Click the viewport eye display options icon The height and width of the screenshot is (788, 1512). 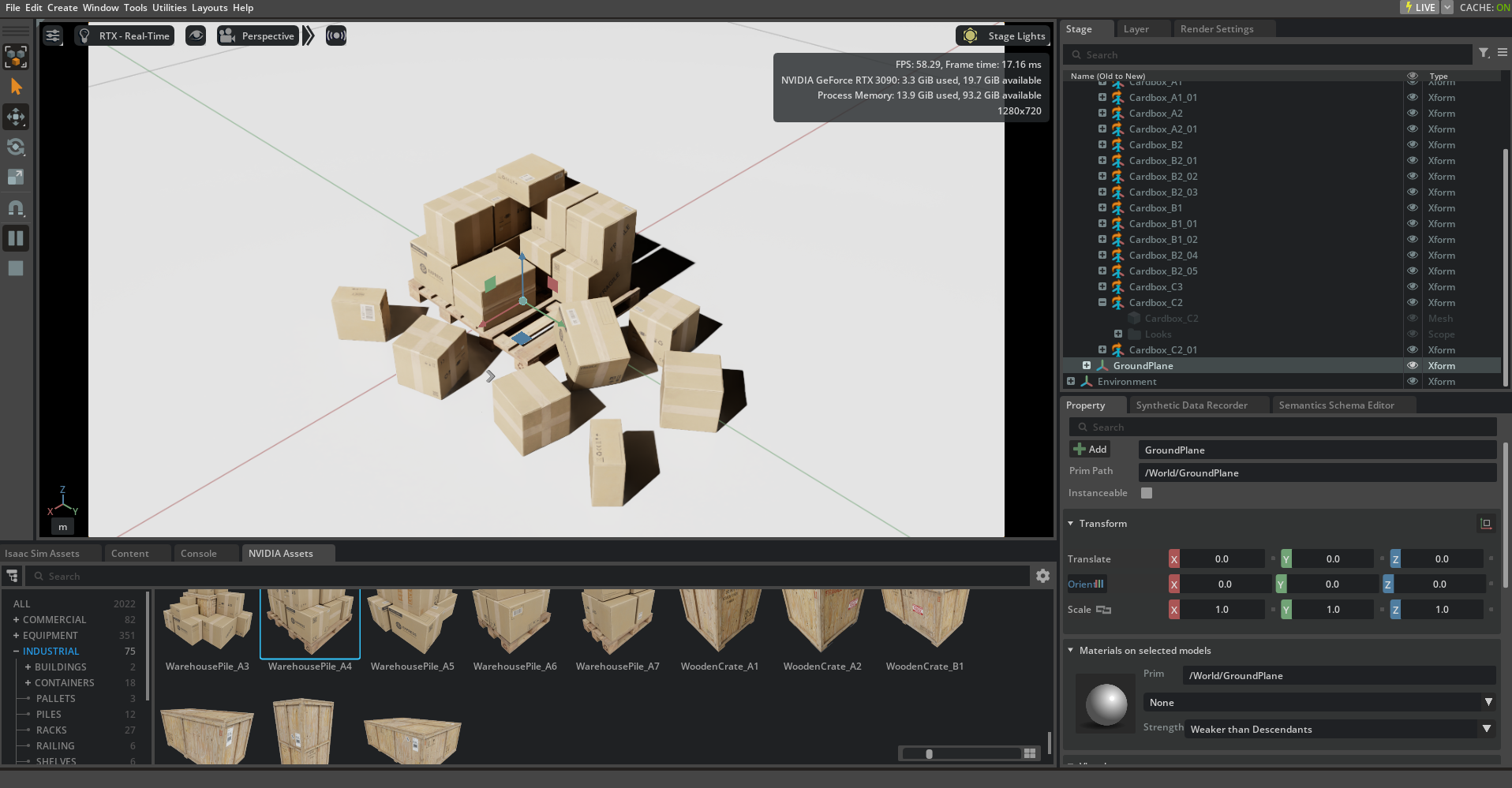coord(196,35)
